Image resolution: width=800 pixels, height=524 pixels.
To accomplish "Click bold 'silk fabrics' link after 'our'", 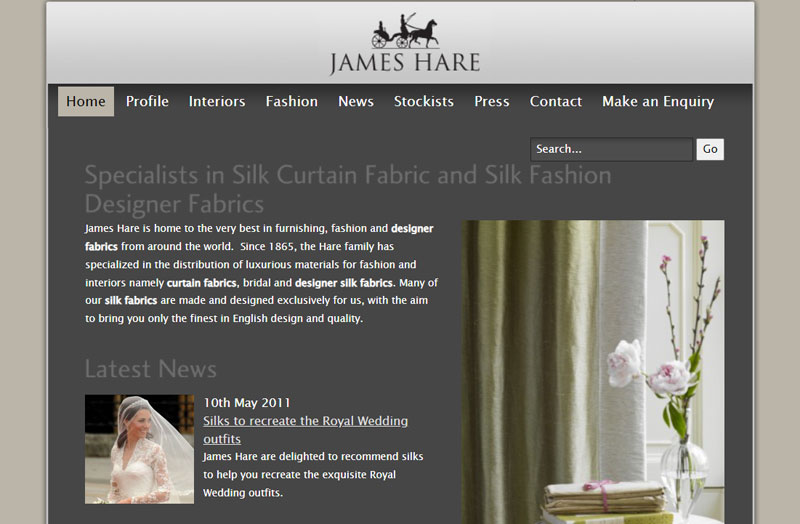I will [x=129, y=300].
